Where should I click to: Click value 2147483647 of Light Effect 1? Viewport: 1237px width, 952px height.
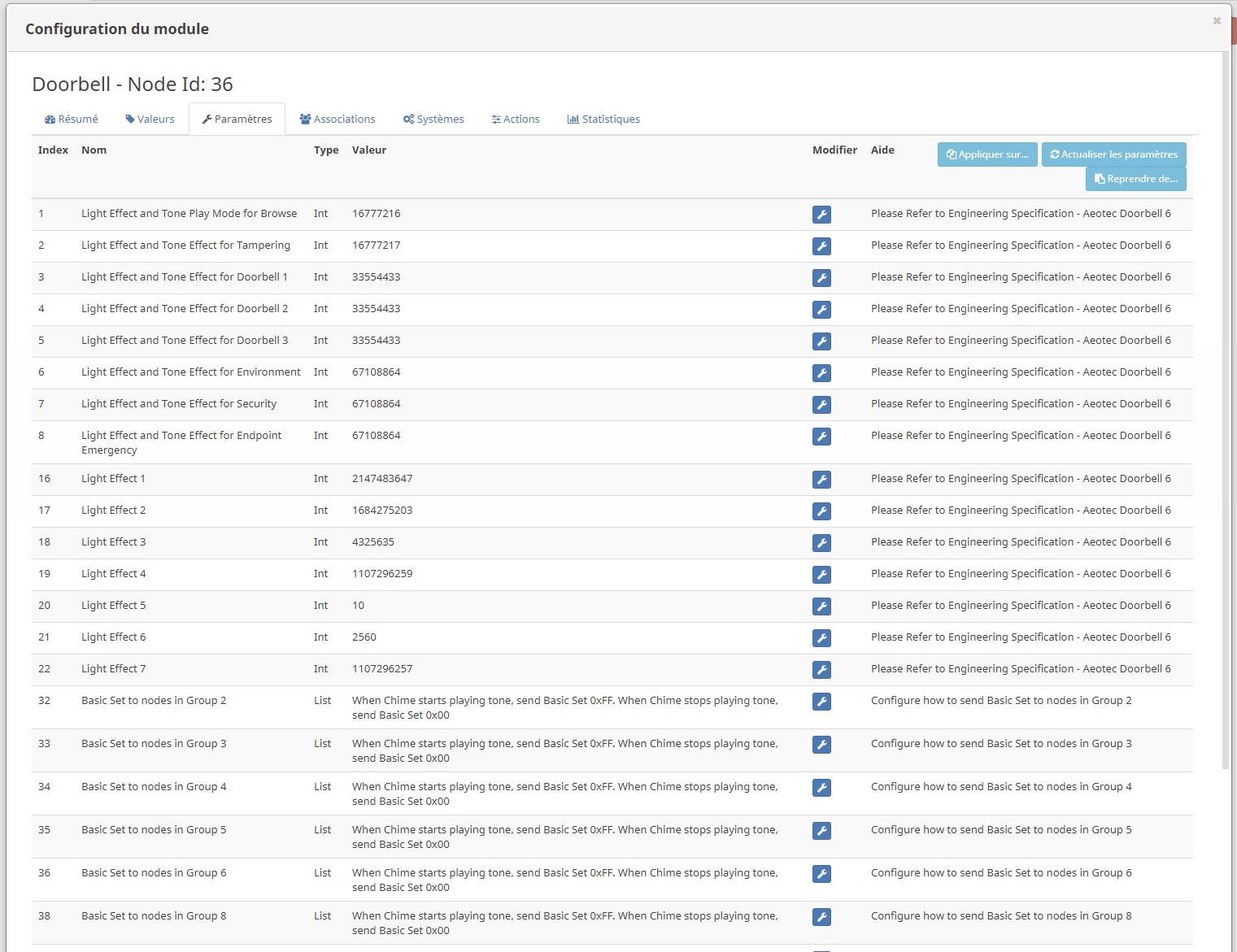(382, 479)
